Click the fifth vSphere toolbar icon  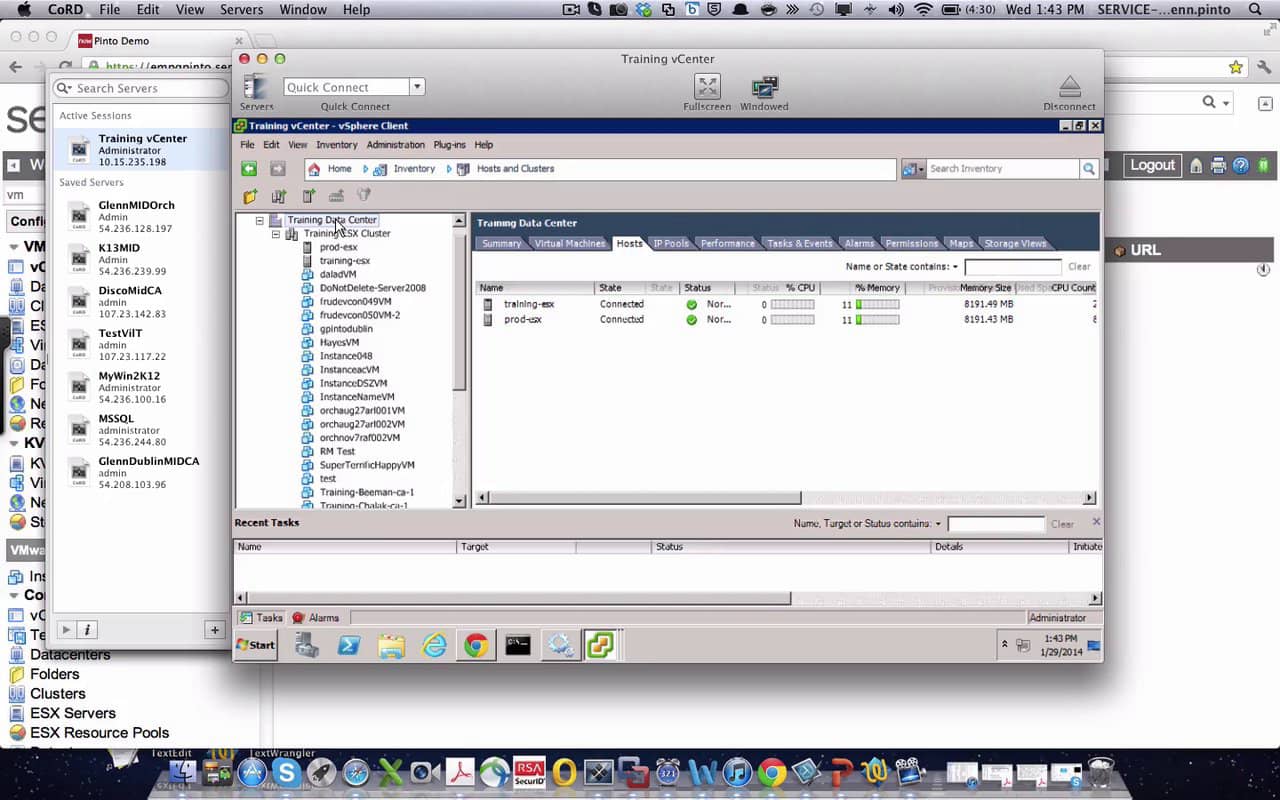click(x=364, y=196)
